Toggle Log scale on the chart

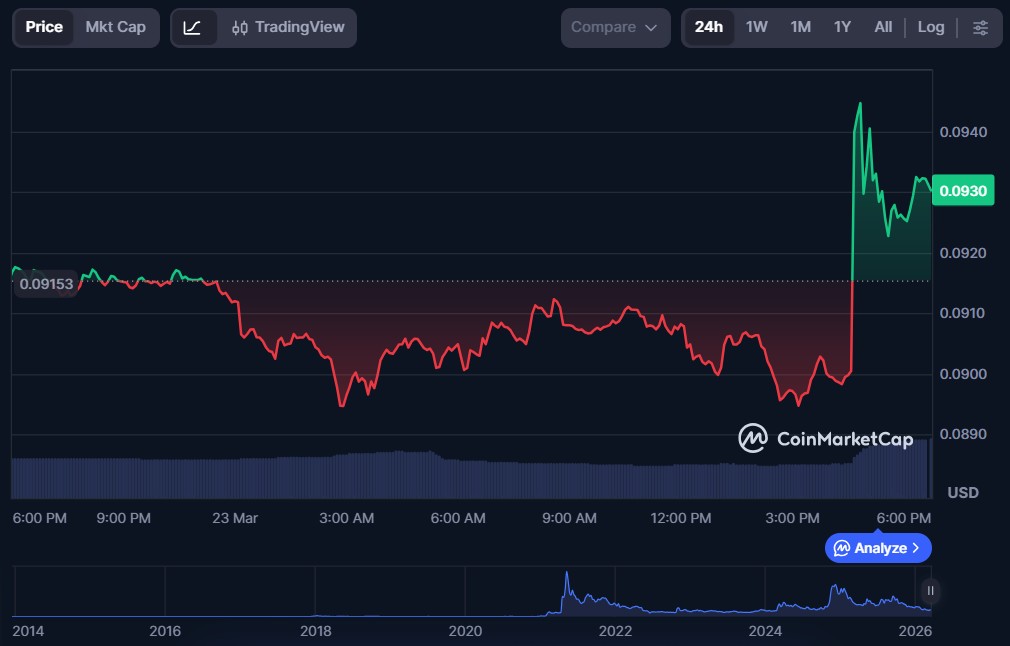click(931, 28)
